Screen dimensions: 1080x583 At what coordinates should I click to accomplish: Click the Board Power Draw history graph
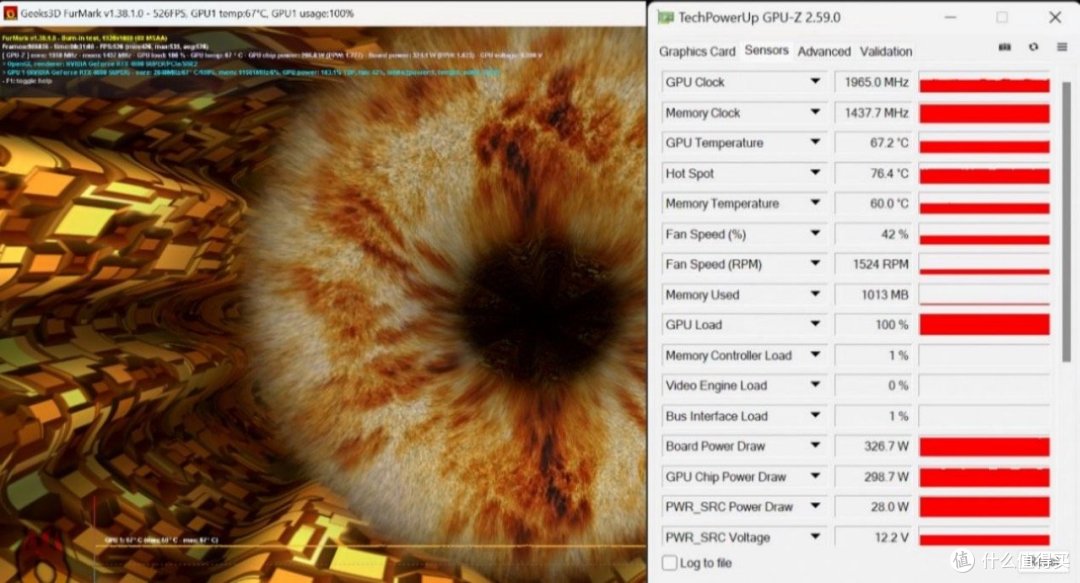(984, 446)
